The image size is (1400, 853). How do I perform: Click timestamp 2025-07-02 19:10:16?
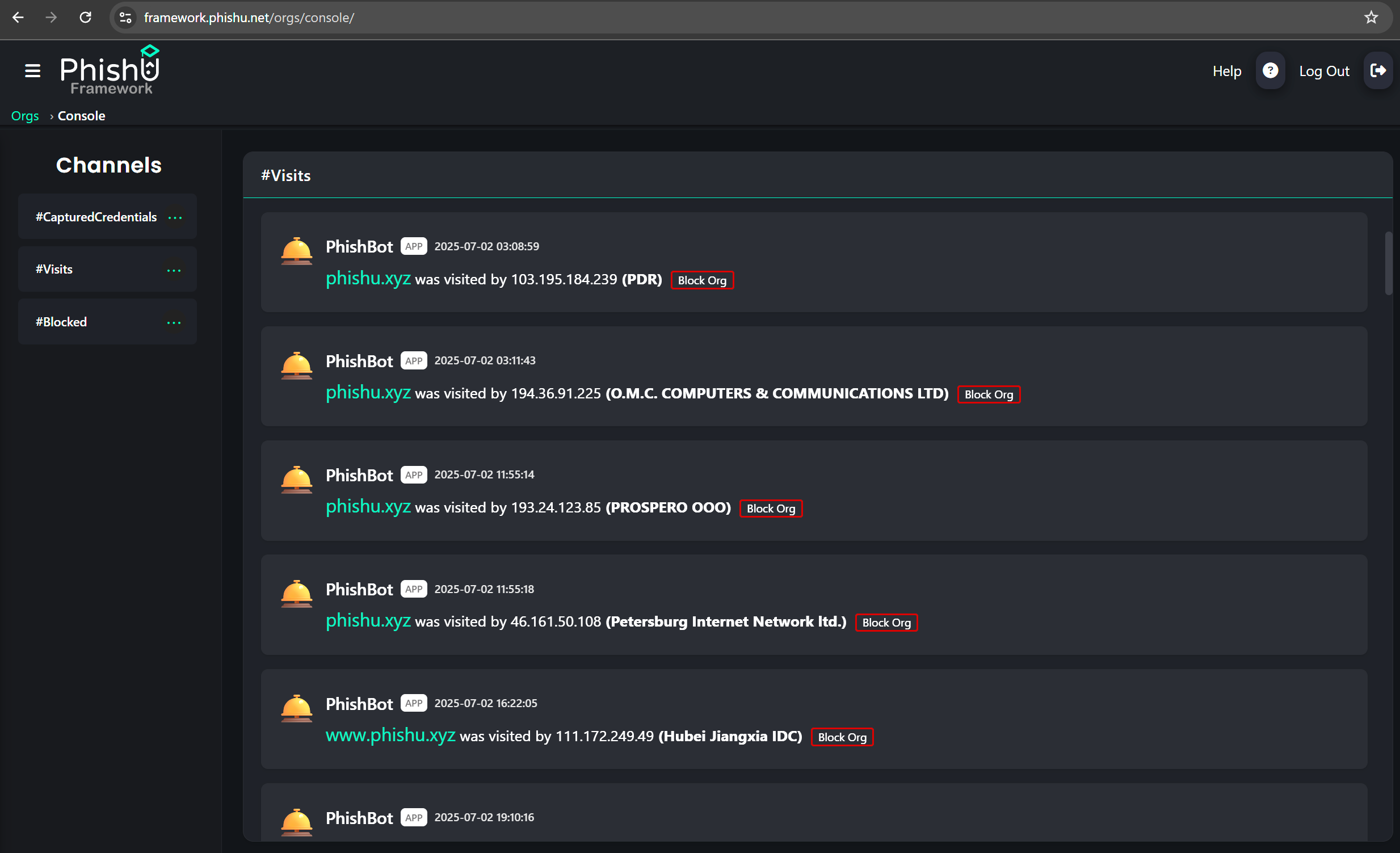[484, 817]
